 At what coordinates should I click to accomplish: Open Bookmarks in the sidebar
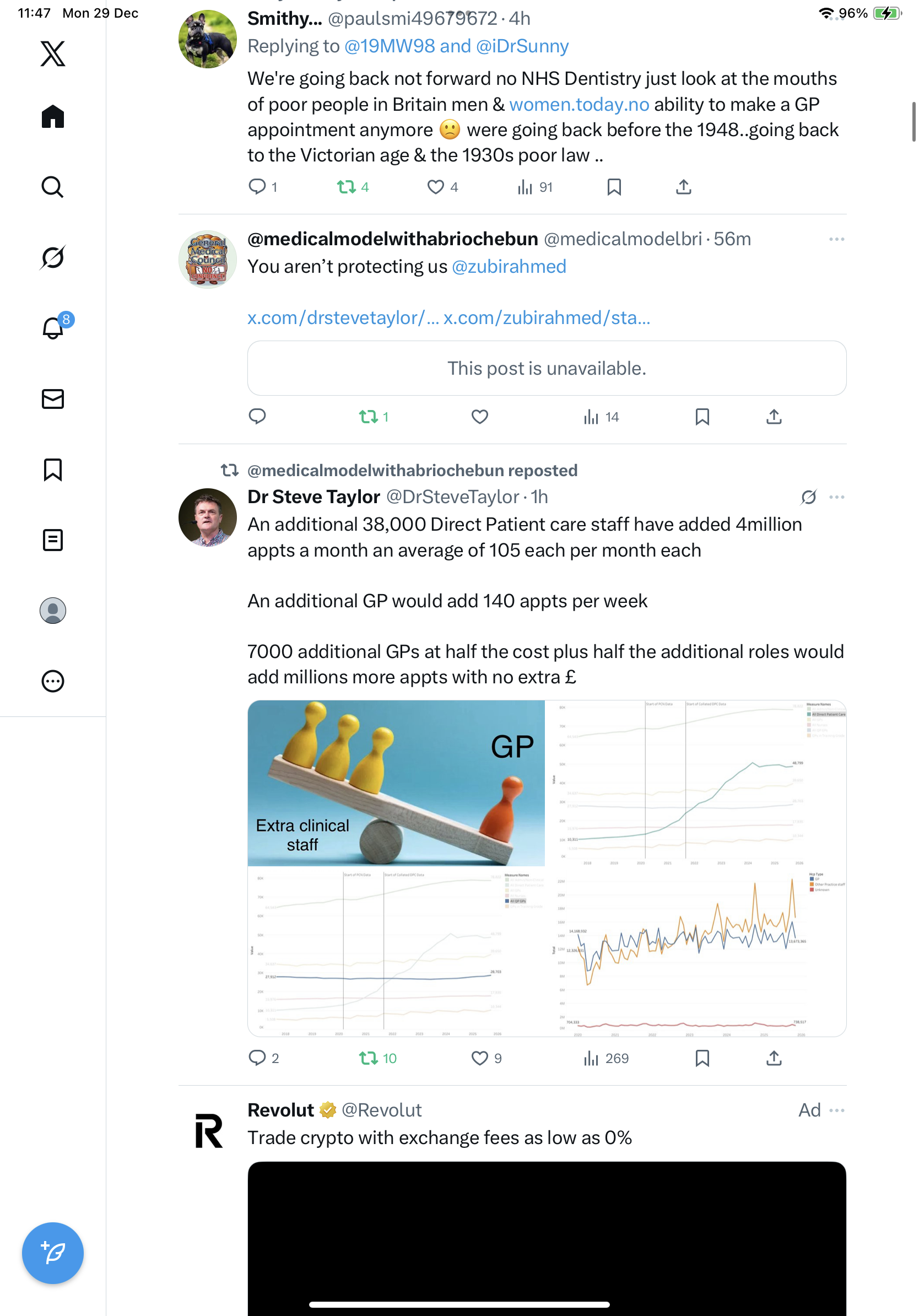click(53, 470)
